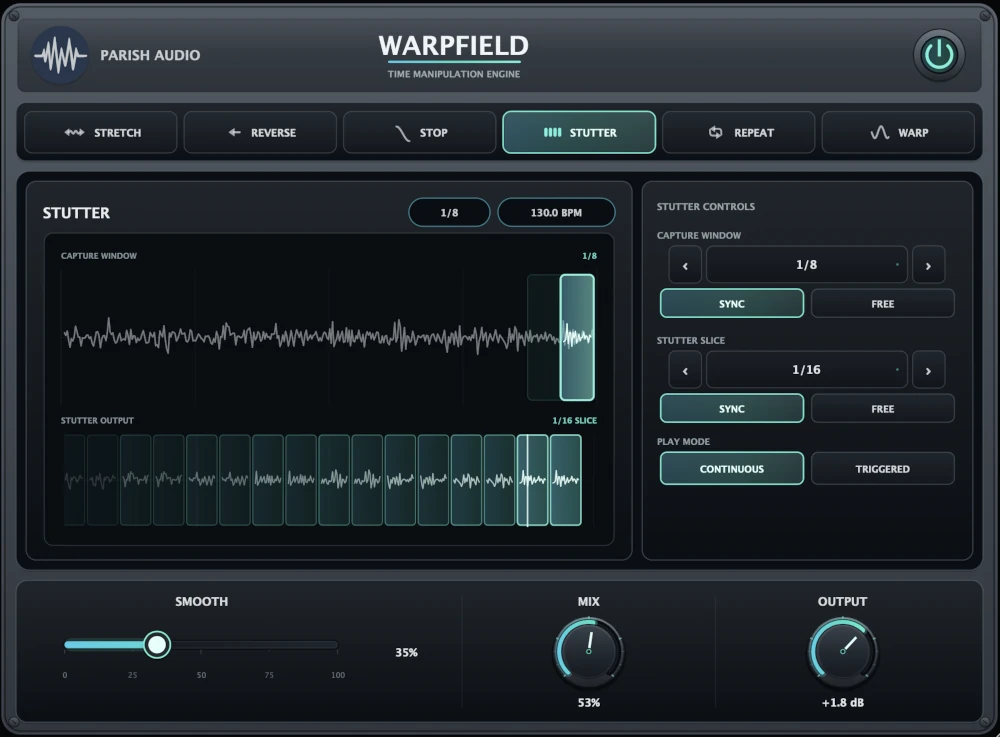Click the STUTTER CONTROLS heading
The image size is (1000, 737).
click(x=705, y=207)
